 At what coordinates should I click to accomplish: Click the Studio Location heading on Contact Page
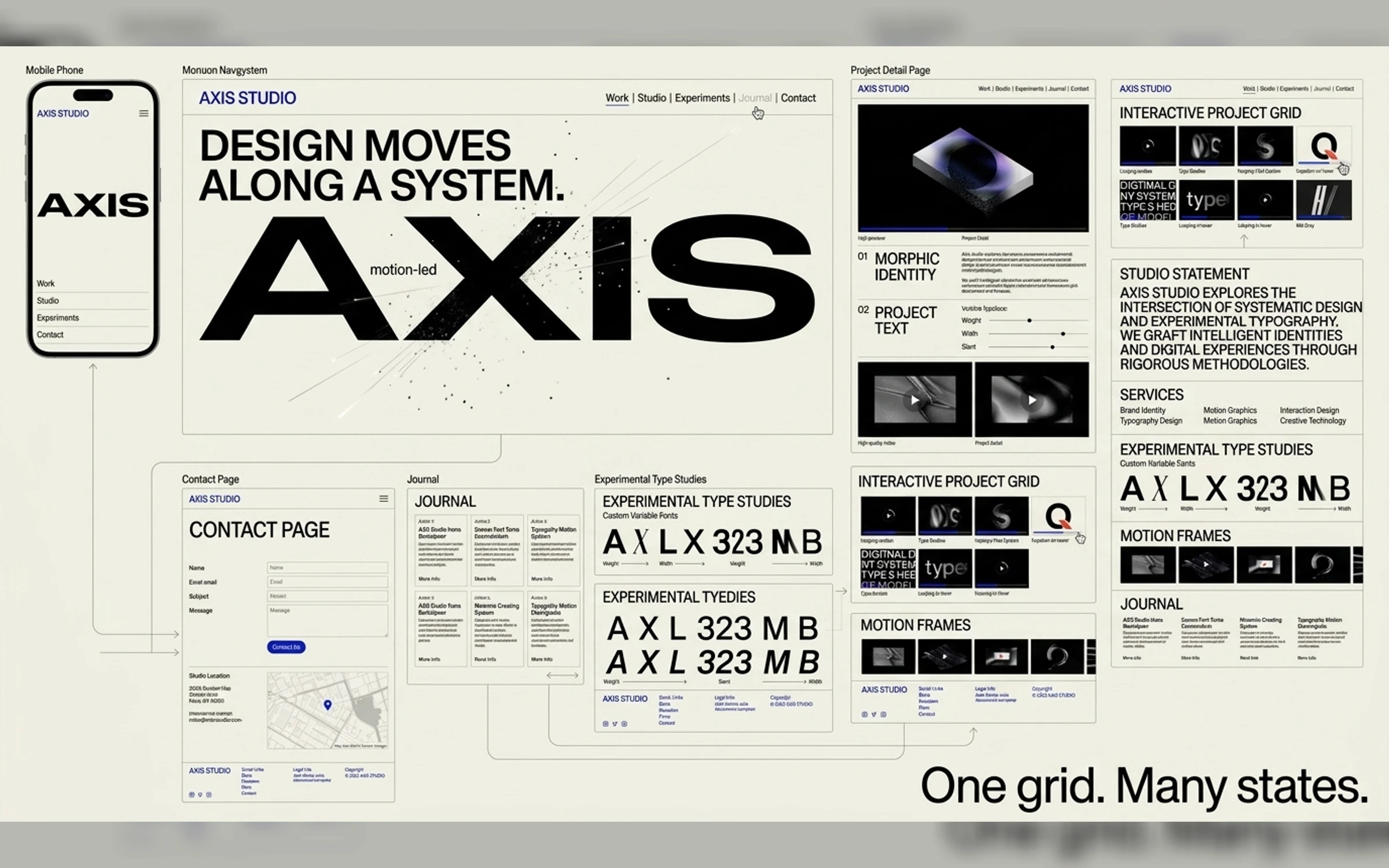(x=209, y=676)
